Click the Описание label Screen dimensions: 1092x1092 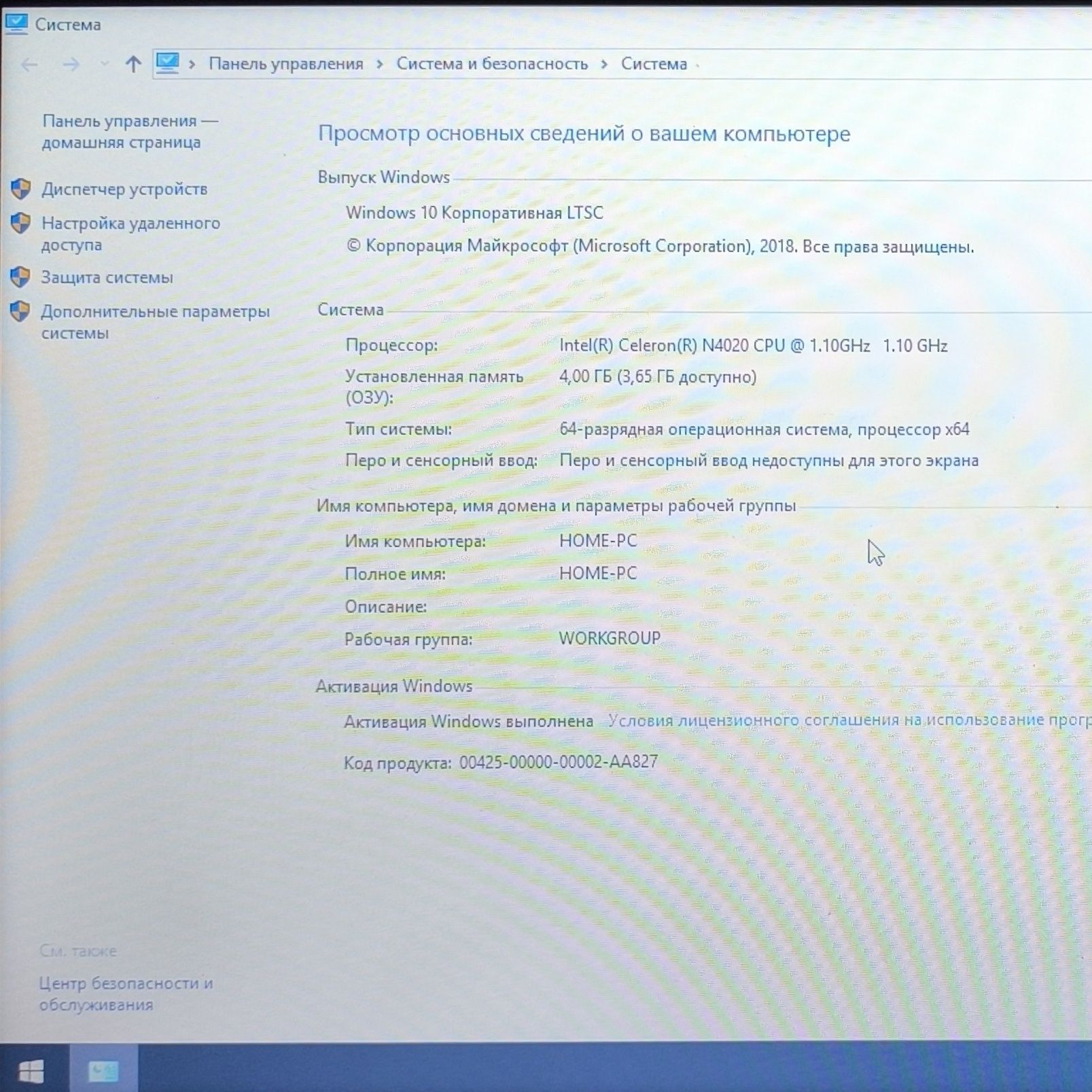[385, 606]
